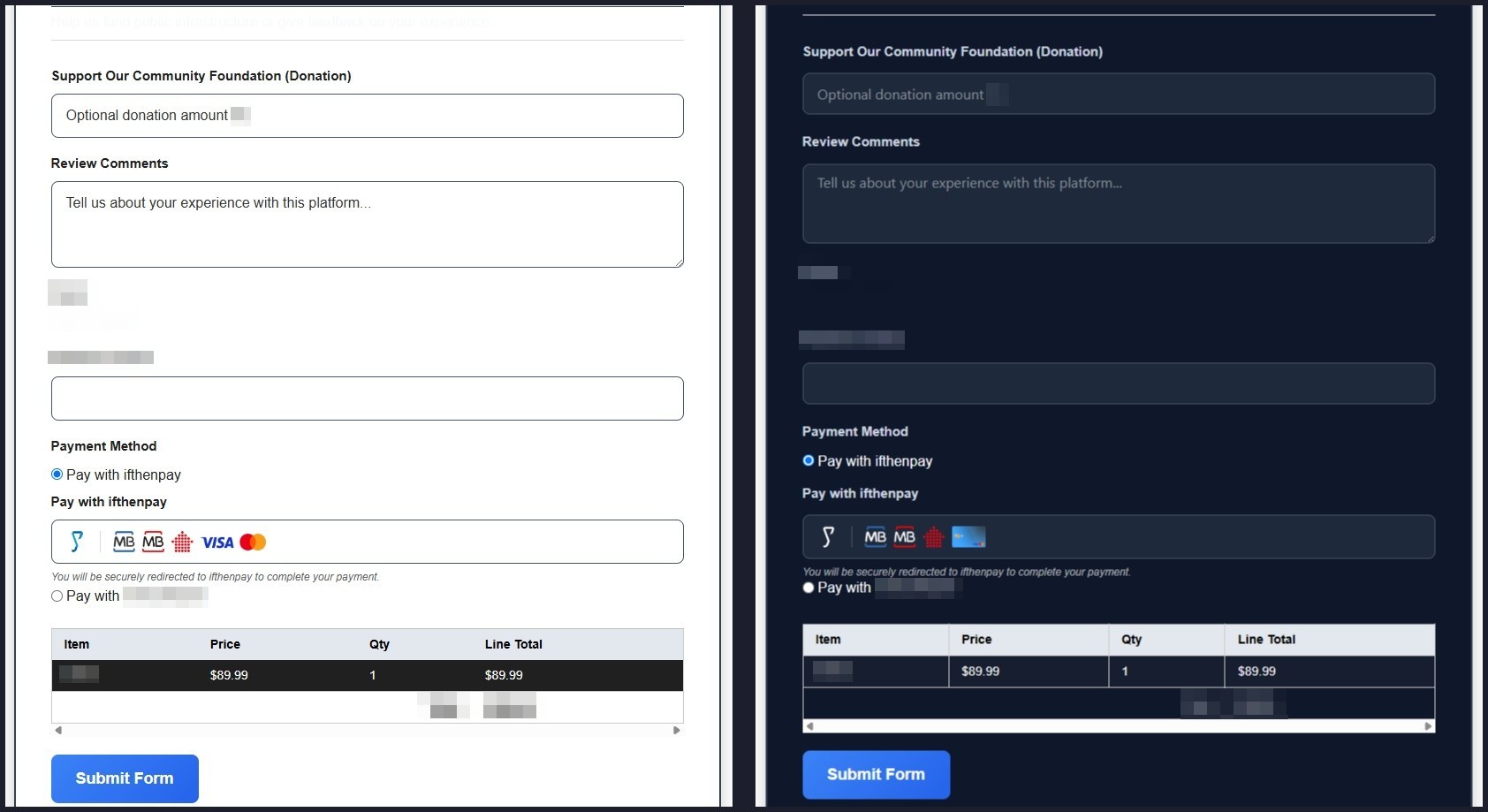Click the table scrollbar left arrow in light form
Screen dimensions: 1488x812
58,730
